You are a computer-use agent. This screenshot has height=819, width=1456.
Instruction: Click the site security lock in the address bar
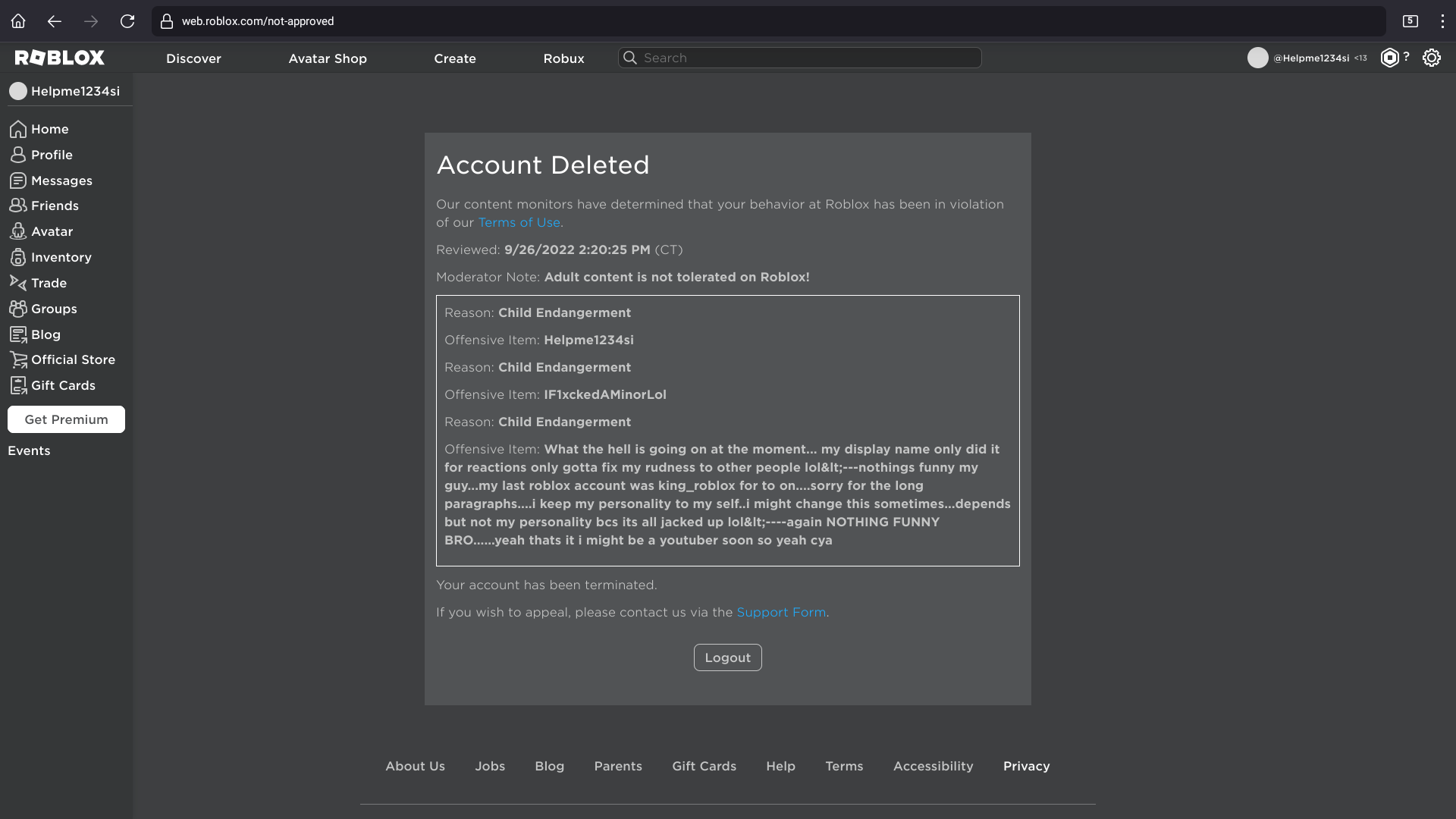[x=167, y=21]
